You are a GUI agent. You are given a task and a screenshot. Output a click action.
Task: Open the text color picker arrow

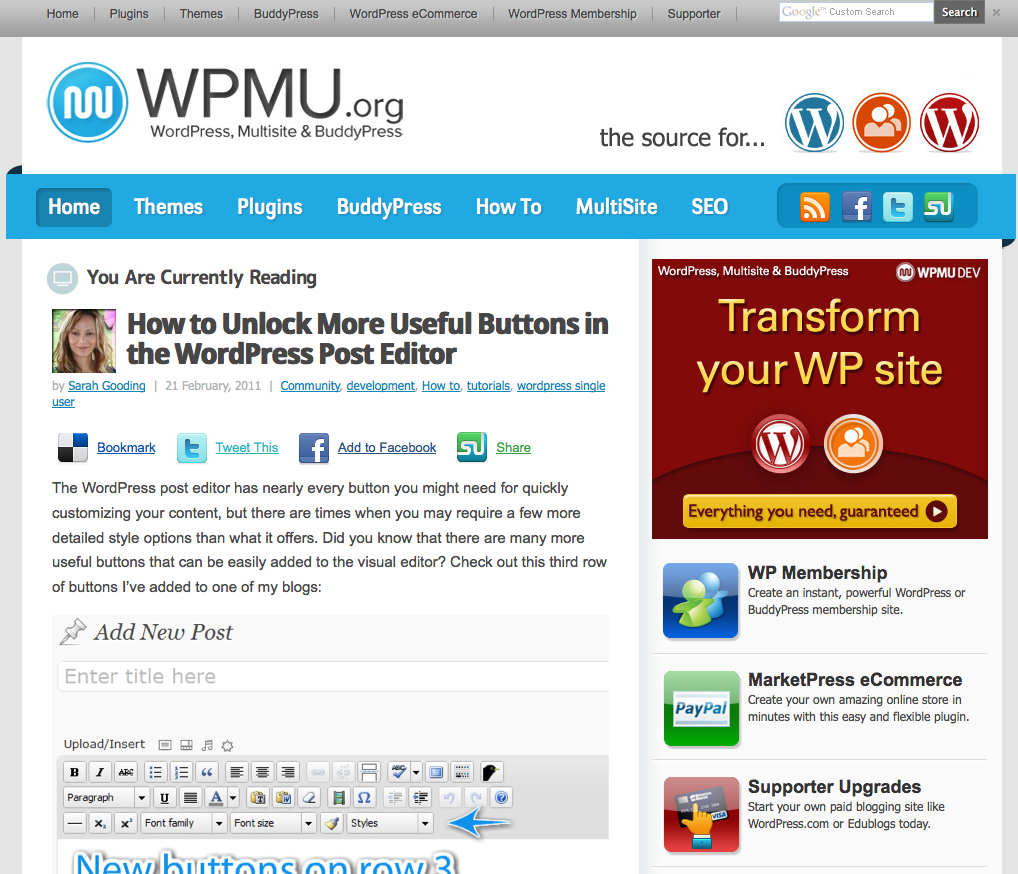coord(233,797)
